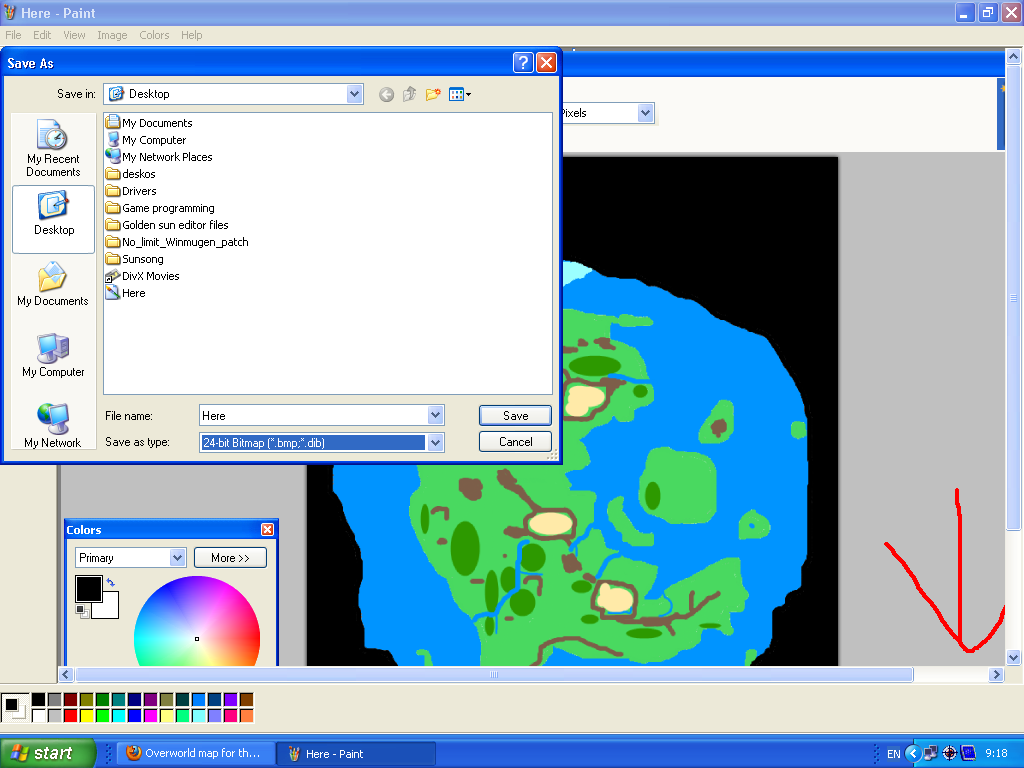Go up one folder level

point(410,94)
